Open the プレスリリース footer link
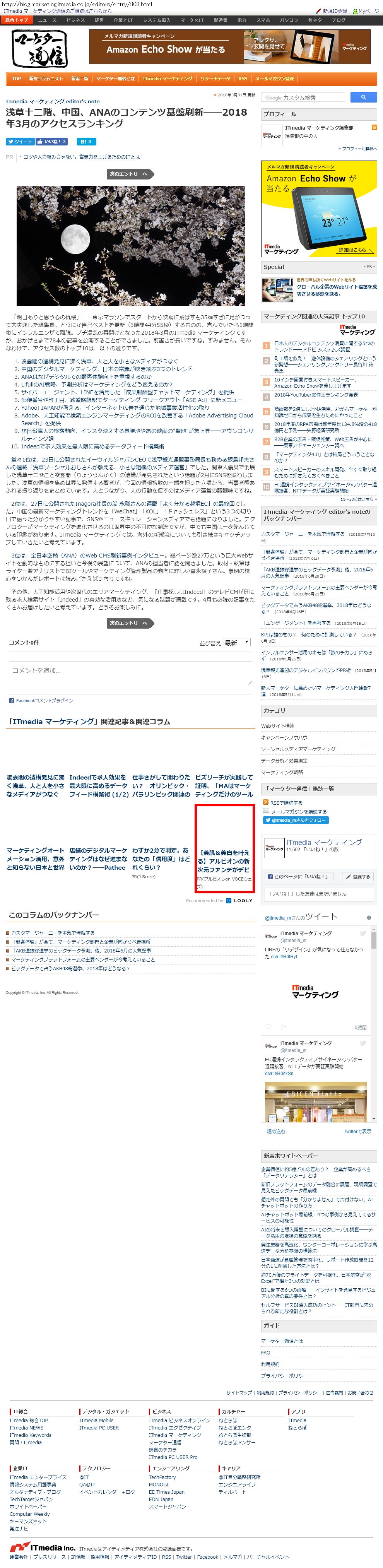This screenshot has height=1568, width=383. [50, 1556]
